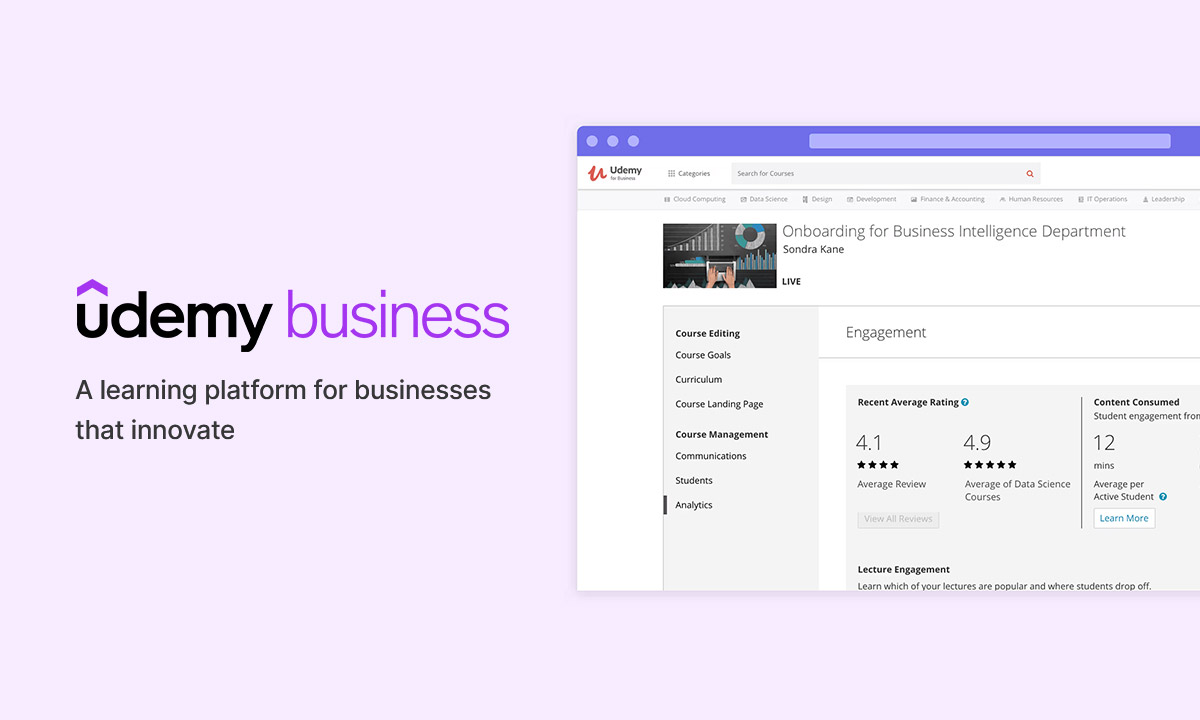Open the Cloud Computing category

[x=694, y=199]
